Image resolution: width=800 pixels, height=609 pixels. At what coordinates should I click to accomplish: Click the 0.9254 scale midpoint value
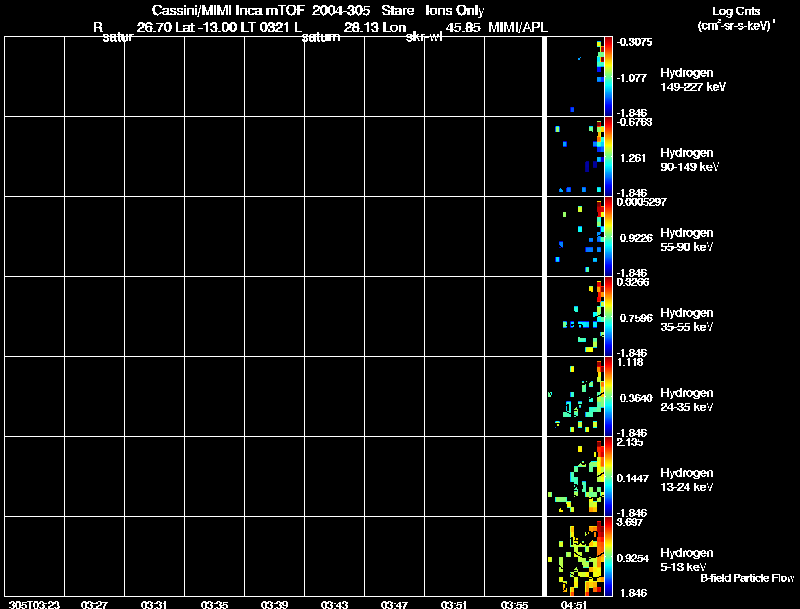coord(633,559)
